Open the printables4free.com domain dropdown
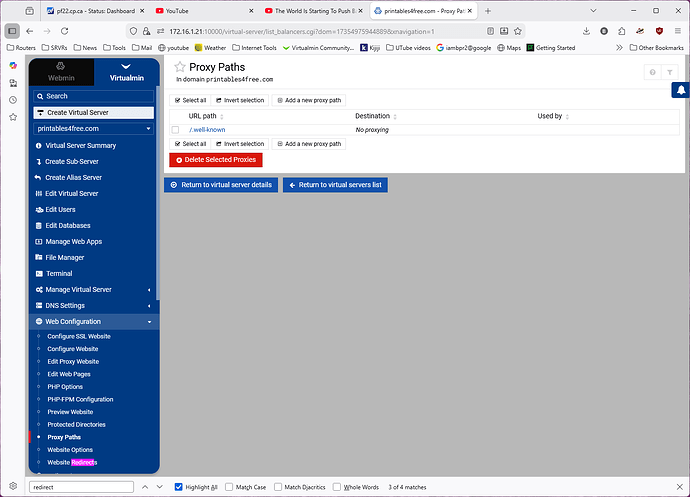690x497 pixels. [93, 128]
